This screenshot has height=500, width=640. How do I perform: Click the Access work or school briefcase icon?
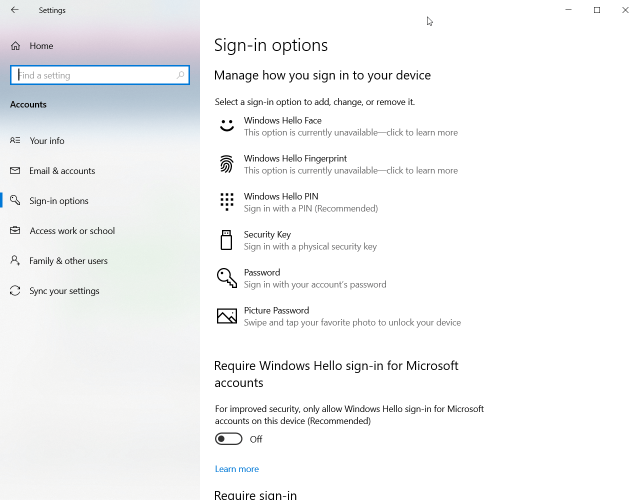(x=15, y=231)
